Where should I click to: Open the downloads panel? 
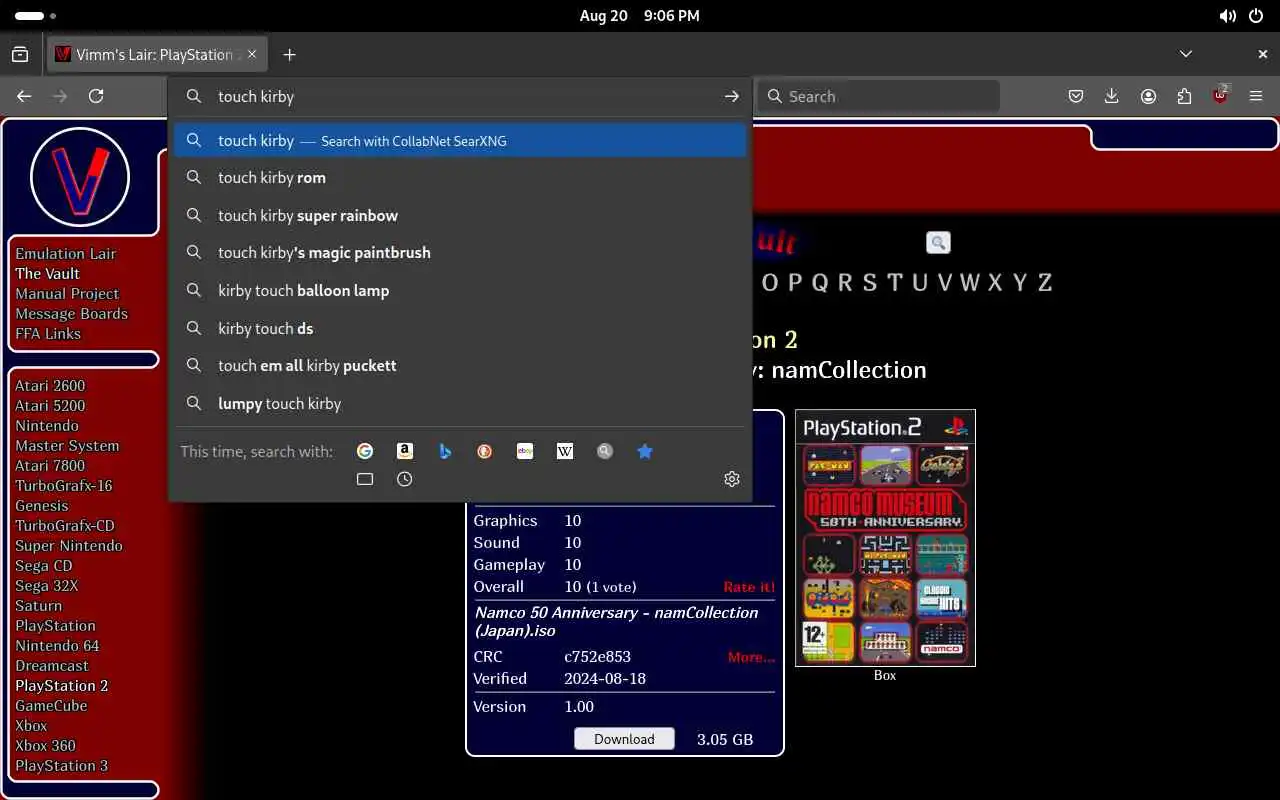pos(1112,96)
